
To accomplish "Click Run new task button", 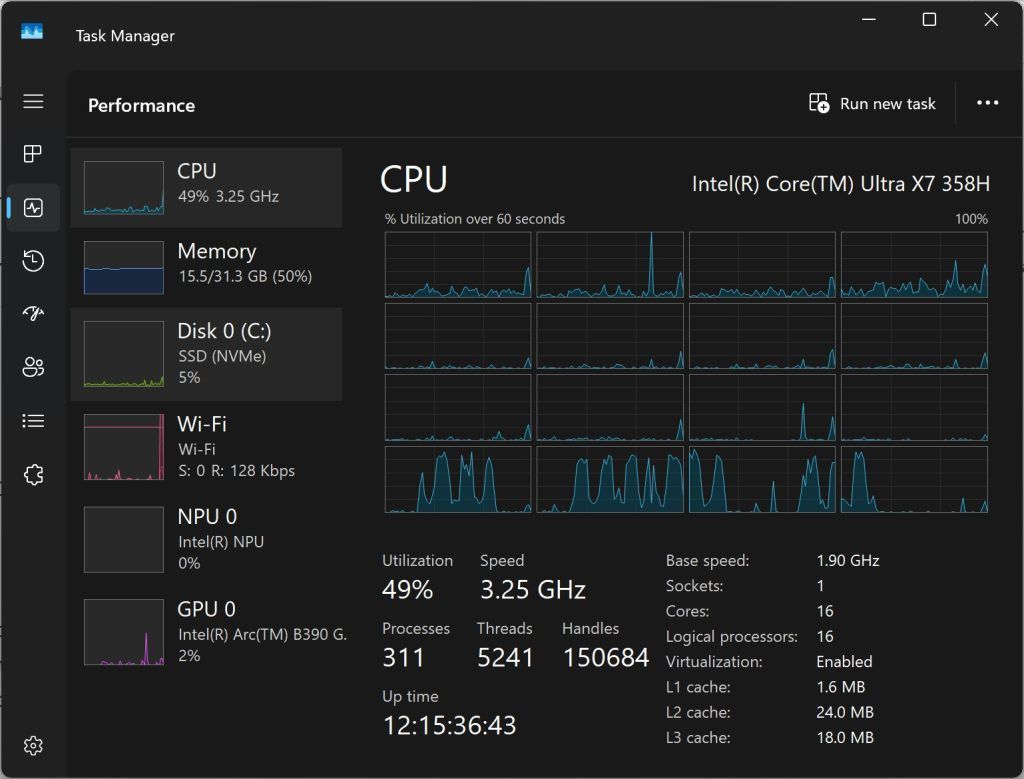I will click(872, 103).
